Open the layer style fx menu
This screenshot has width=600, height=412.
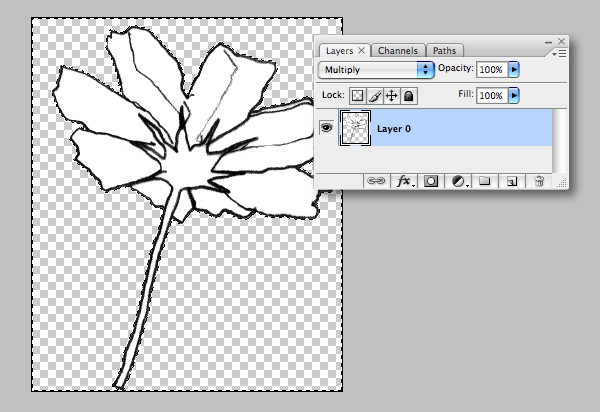[405, 181]
